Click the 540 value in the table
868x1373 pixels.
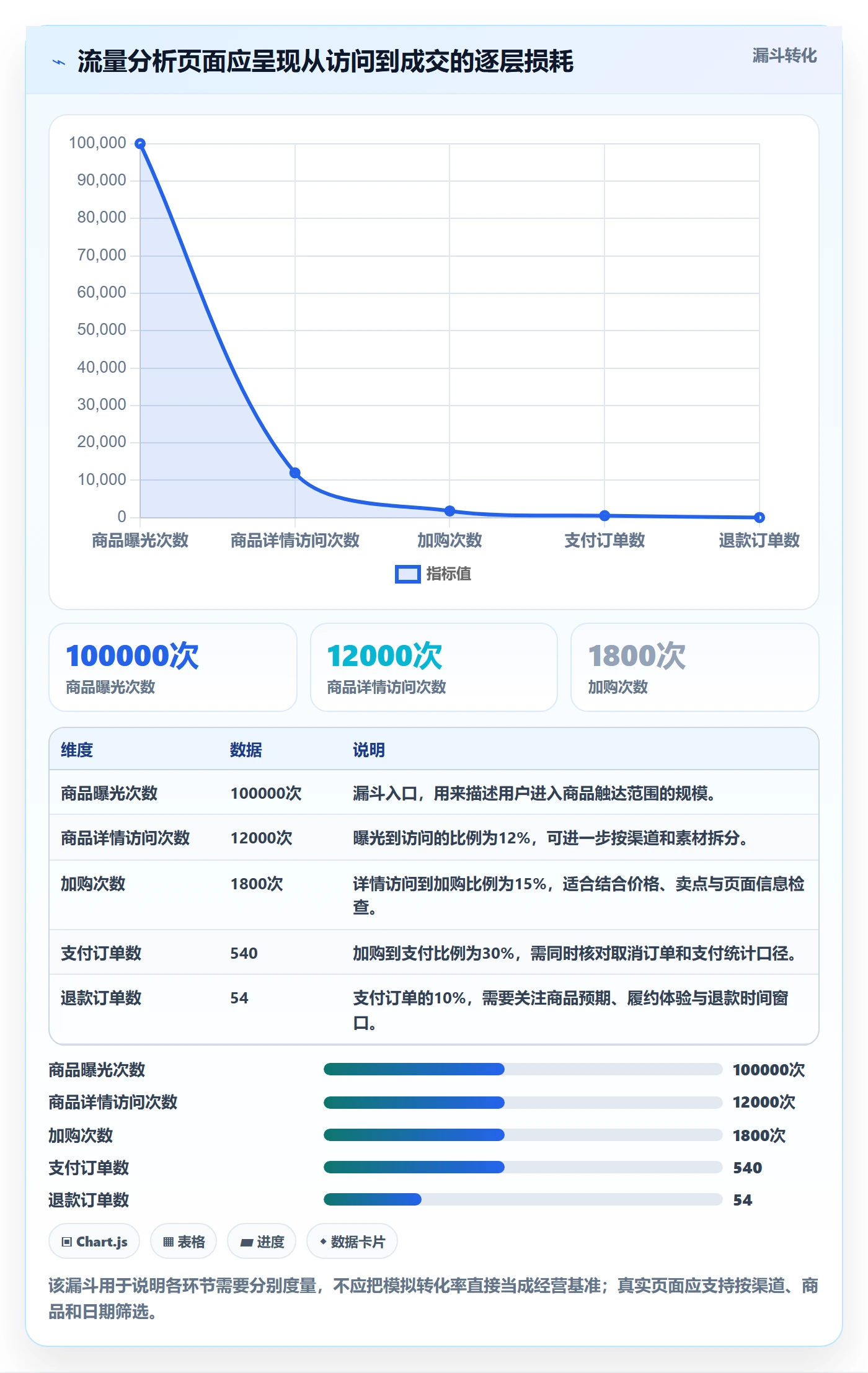click(244, 953)
